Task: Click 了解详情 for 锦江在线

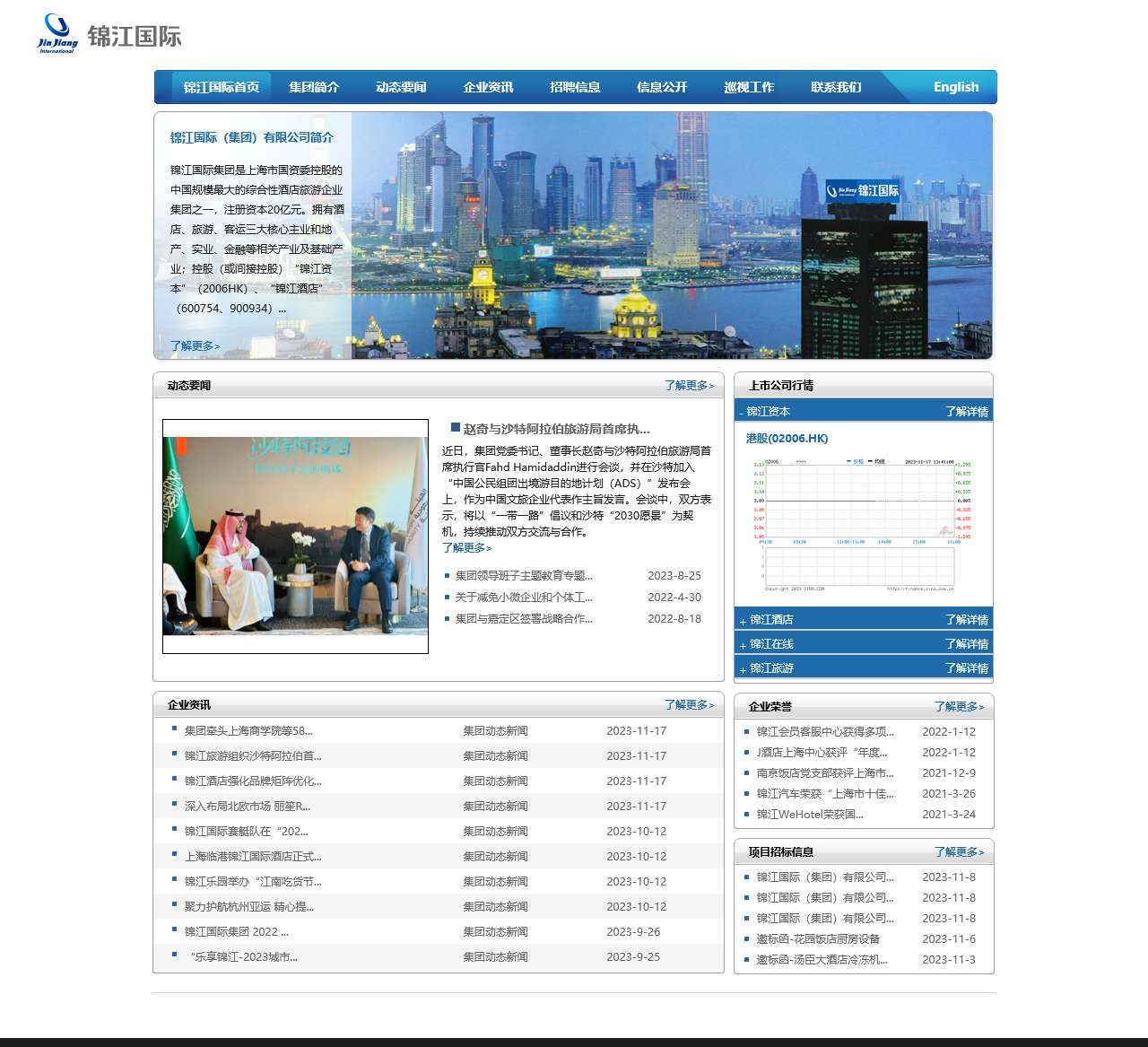Action: coord(967,644)
